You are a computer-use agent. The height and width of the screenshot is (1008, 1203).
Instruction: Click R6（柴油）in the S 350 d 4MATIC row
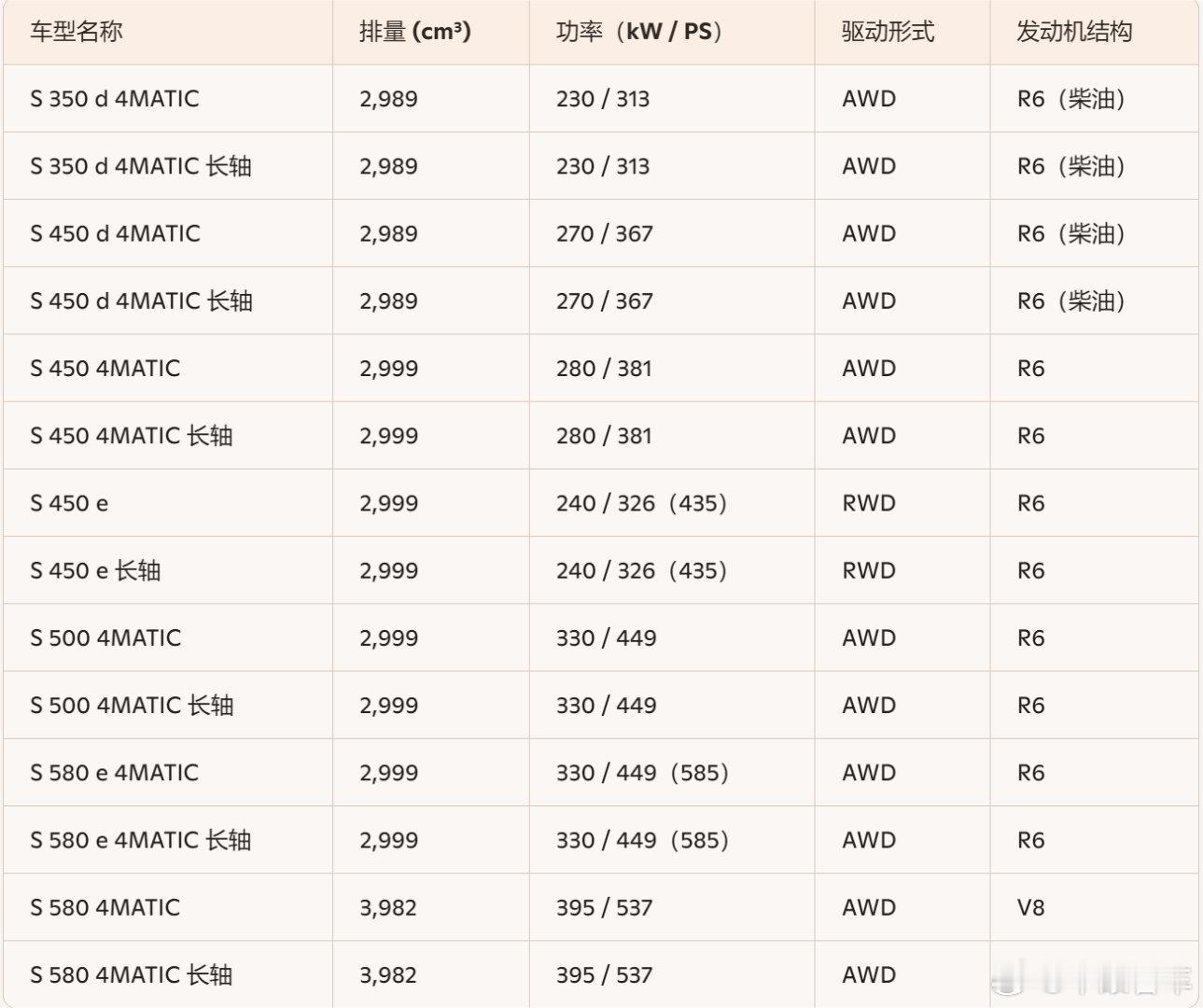coord(1072,99)
